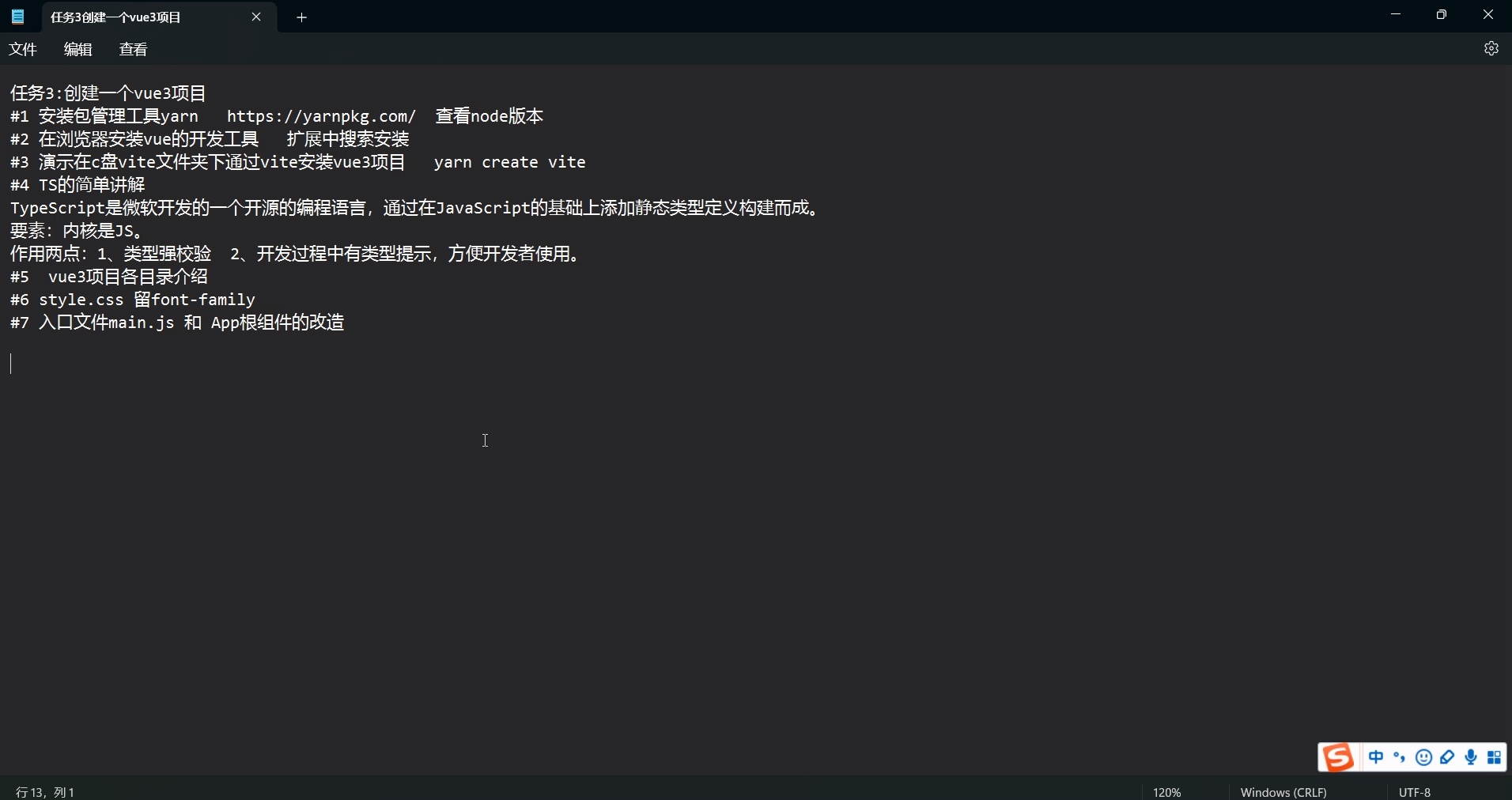
Task: Open Notepad settings with the gear icon
Action: (1491, 48)
